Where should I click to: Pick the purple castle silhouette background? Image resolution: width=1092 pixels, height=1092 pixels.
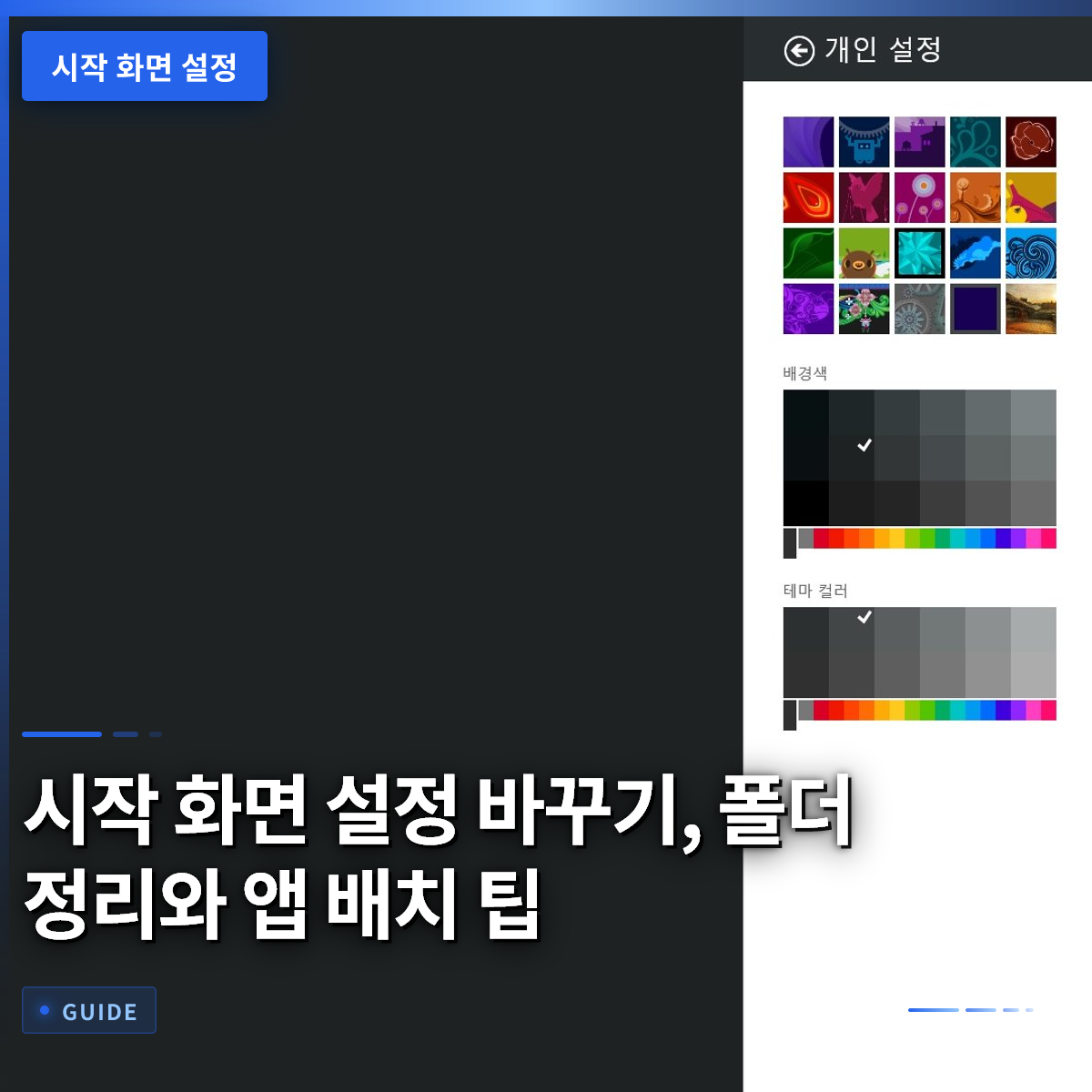click(919, 142)
